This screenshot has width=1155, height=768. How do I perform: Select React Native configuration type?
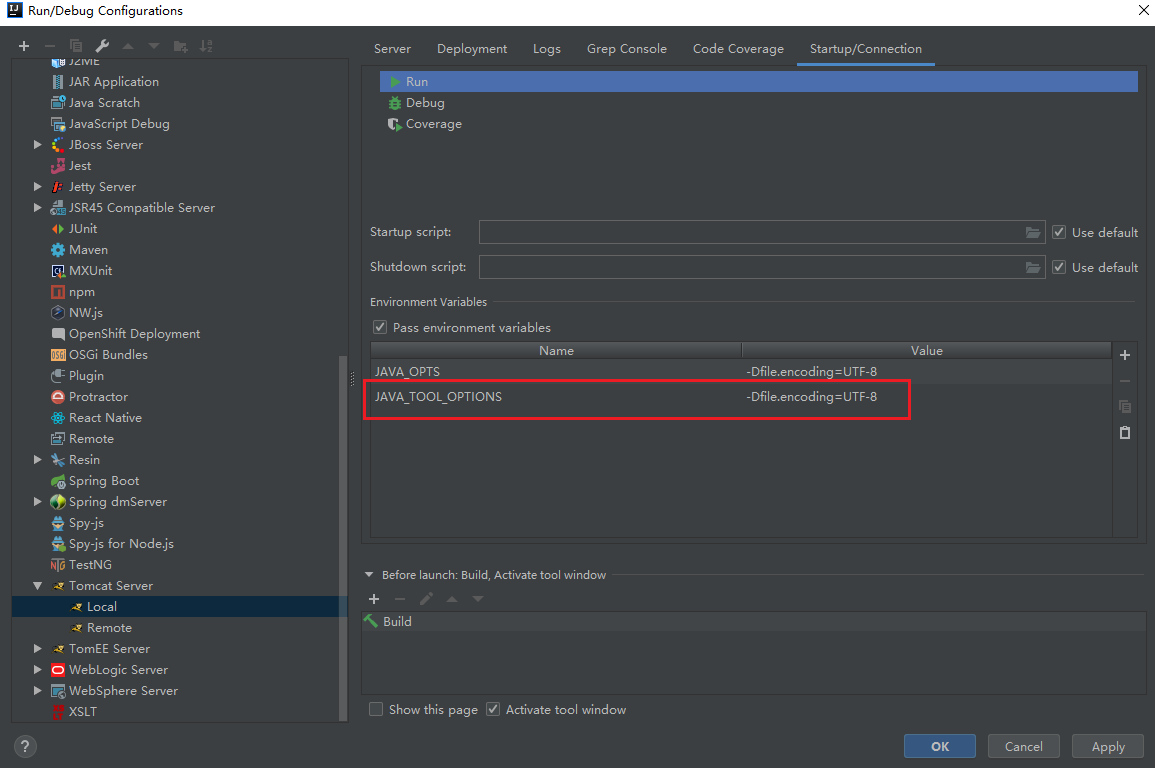(105, 418)
